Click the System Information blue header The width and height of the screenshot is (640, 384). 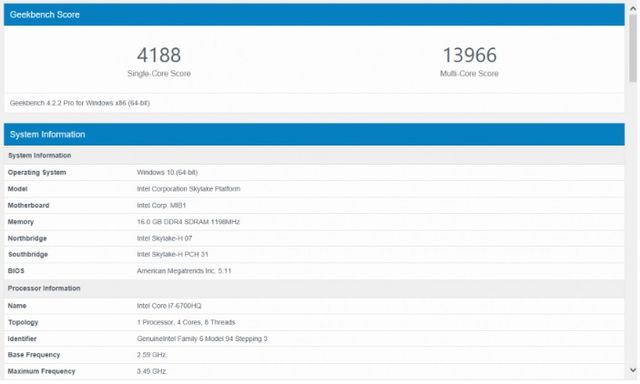pos(314,135)
